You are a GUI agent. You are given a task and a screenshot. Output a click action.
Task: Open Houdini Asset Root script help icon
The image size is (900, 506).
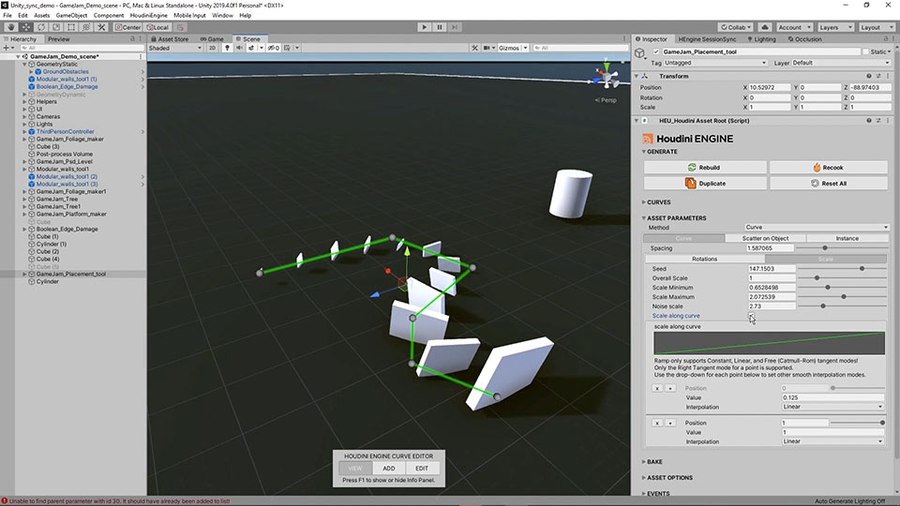click(868, 120)
